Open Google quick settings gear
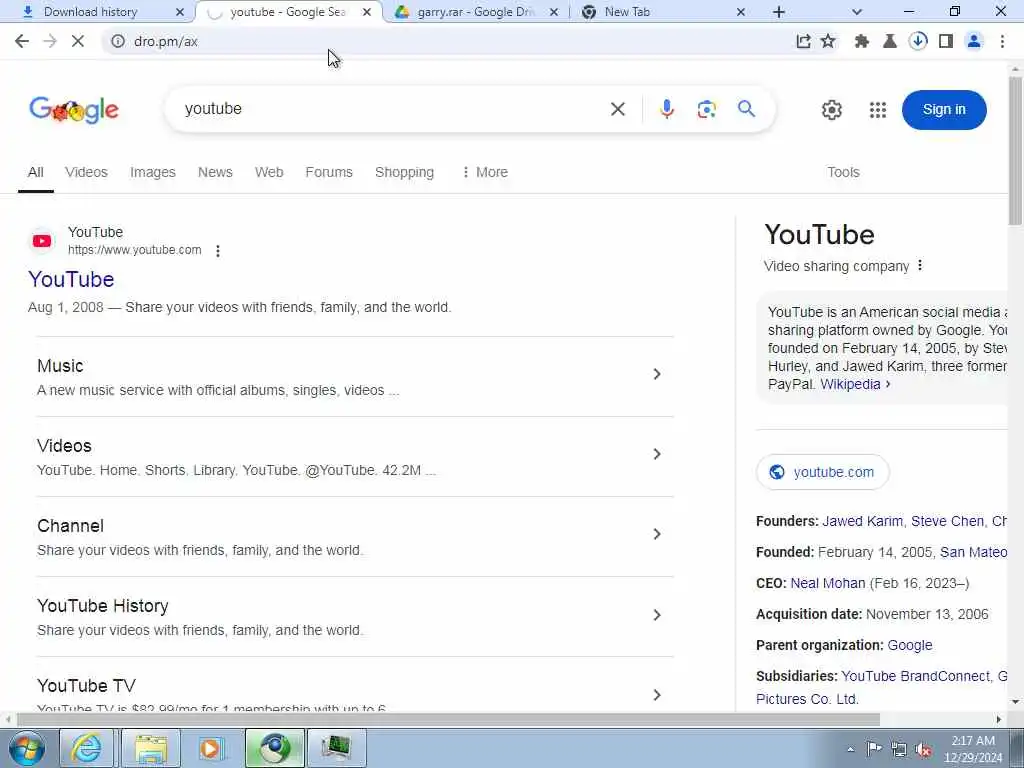 click(x=831, y=110)
